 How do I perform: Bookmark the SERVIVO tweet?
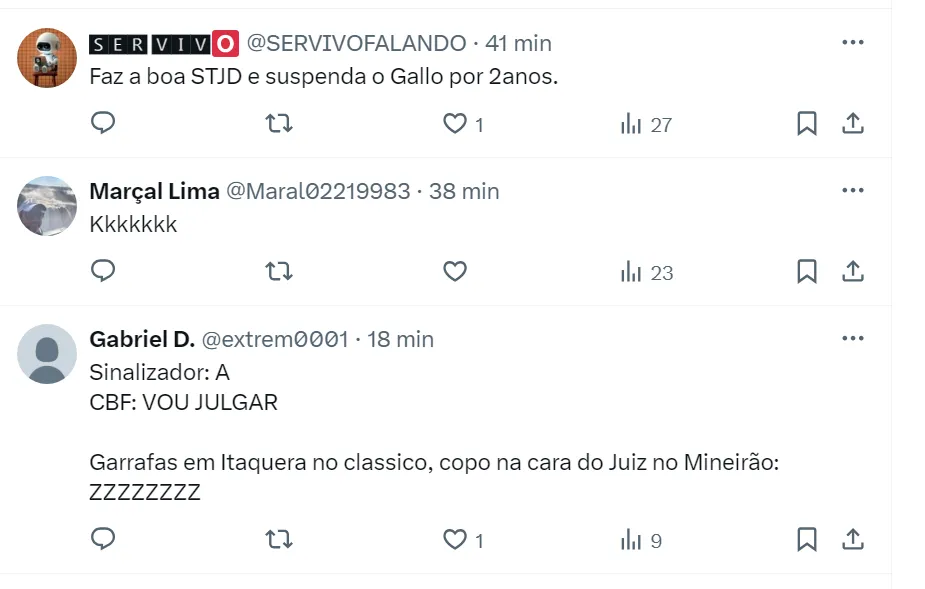(807, 123)
